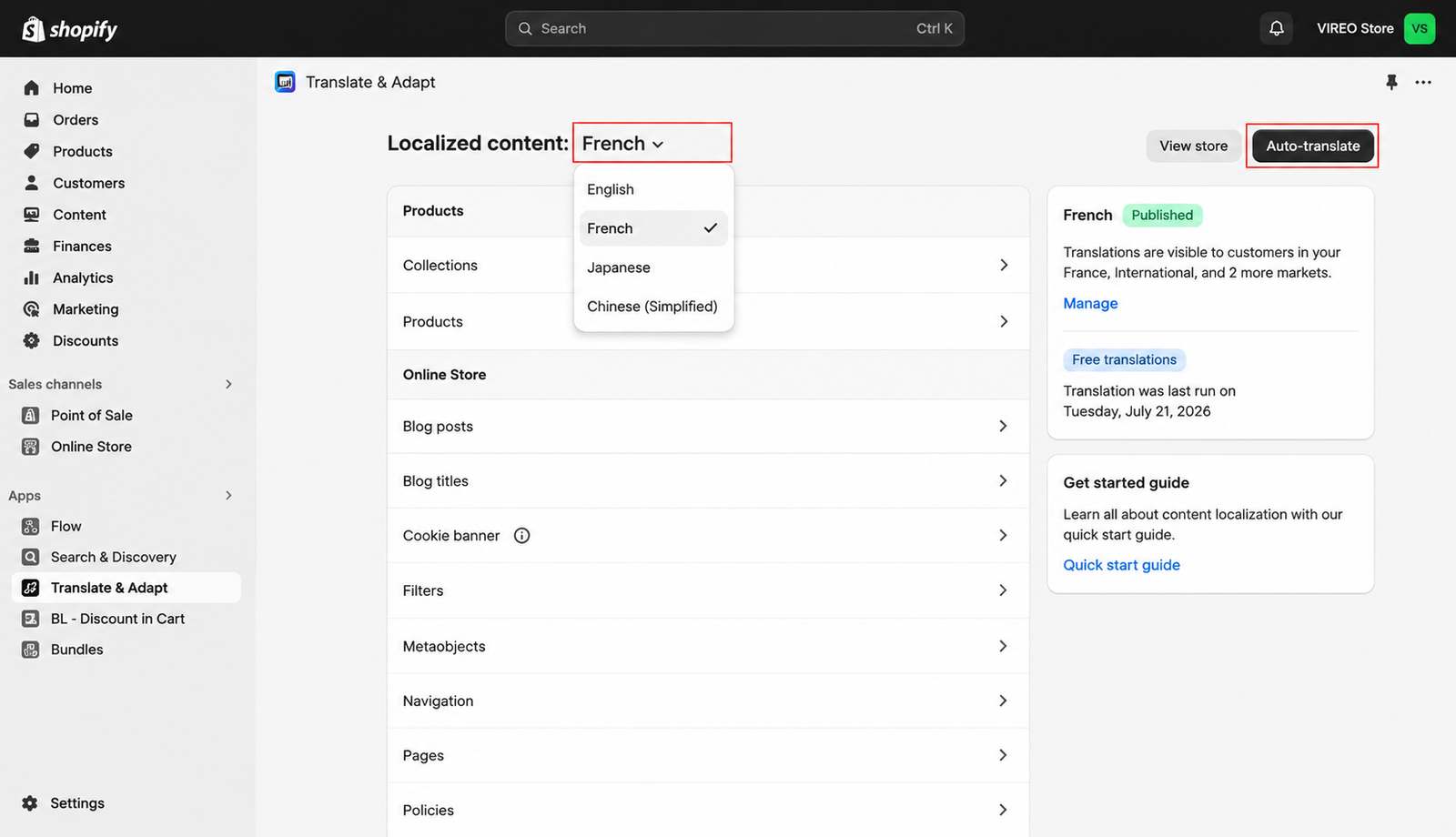Viewport: 1456px width, 837px height.
Task: Open the Navigation content row
Action: click(708, 701)
